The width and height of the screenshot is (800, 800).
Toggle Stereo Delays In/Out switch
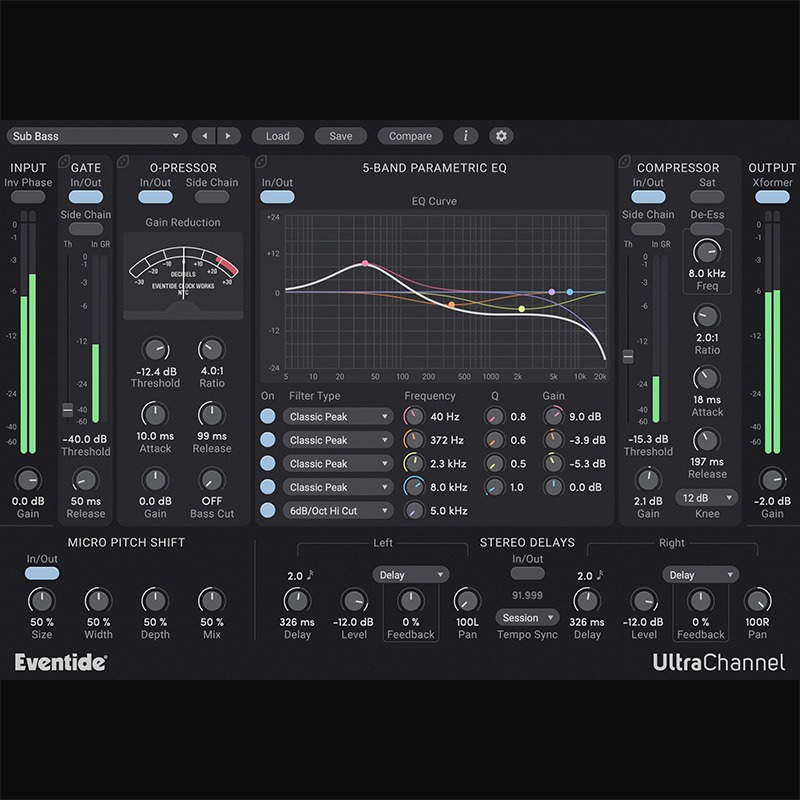pos(527,573)
